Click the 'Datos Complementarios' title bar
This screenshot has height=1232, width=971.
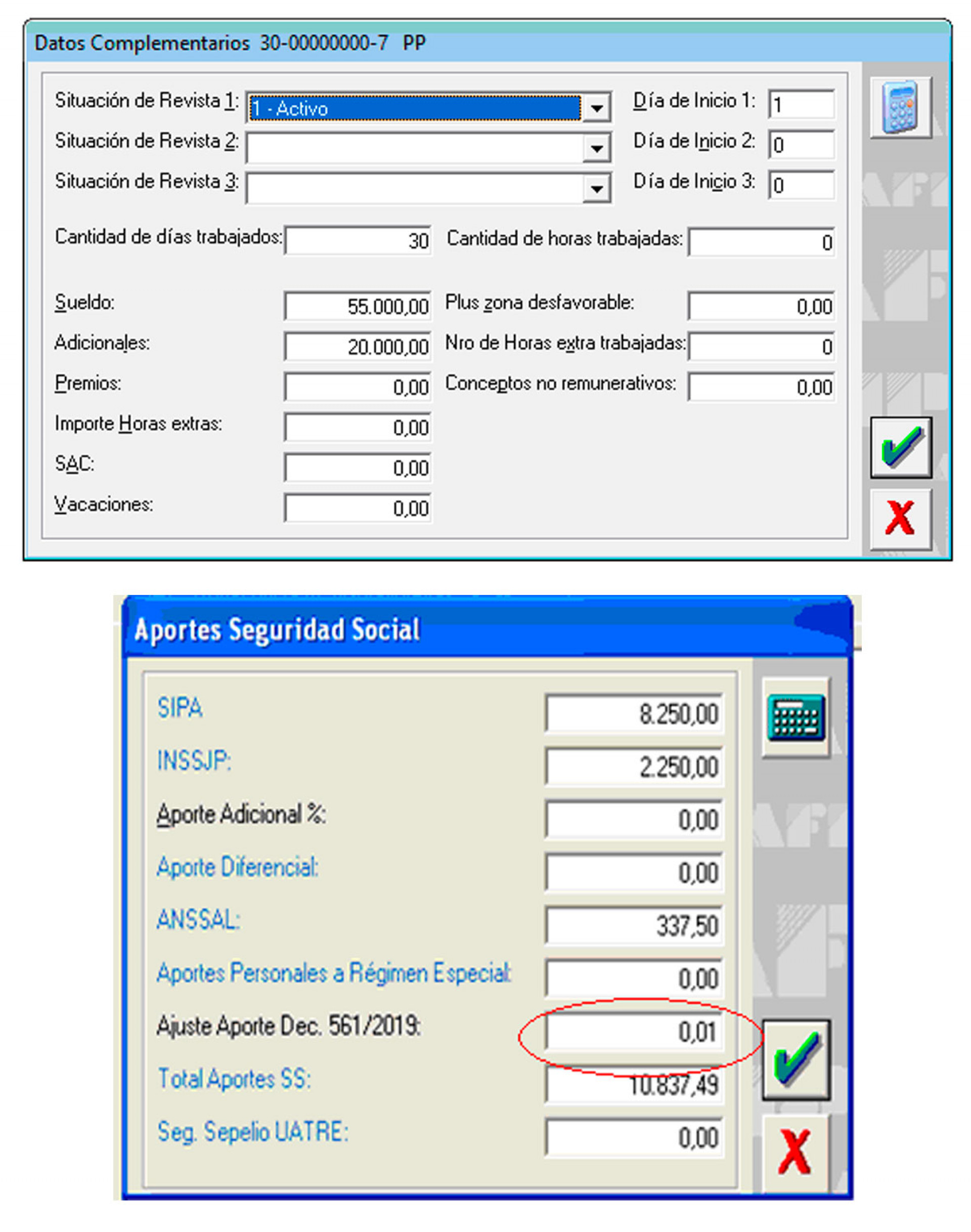(487, 43)
